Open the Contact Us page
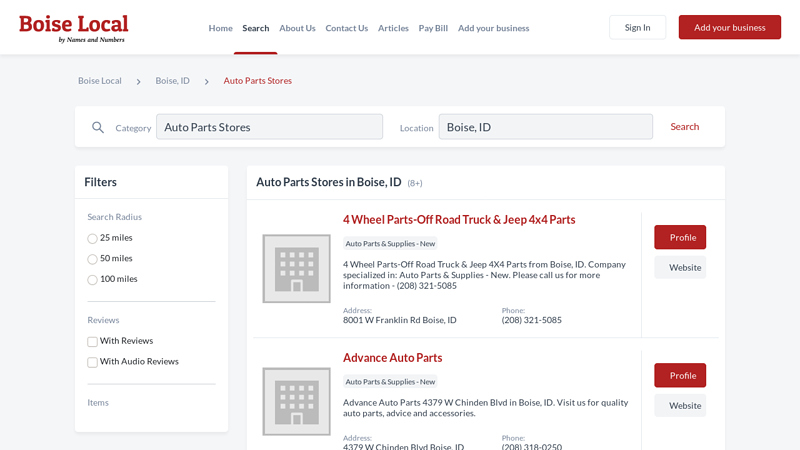The height and width of the screenshot is (450, 800). tap(346, 28)
